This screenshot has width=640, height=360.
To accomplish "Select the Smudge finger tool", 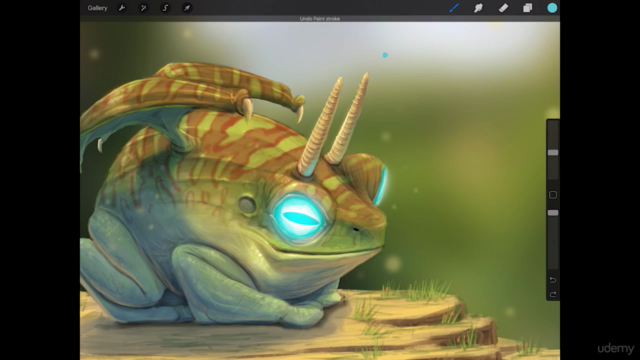I will tap(478, 8).
